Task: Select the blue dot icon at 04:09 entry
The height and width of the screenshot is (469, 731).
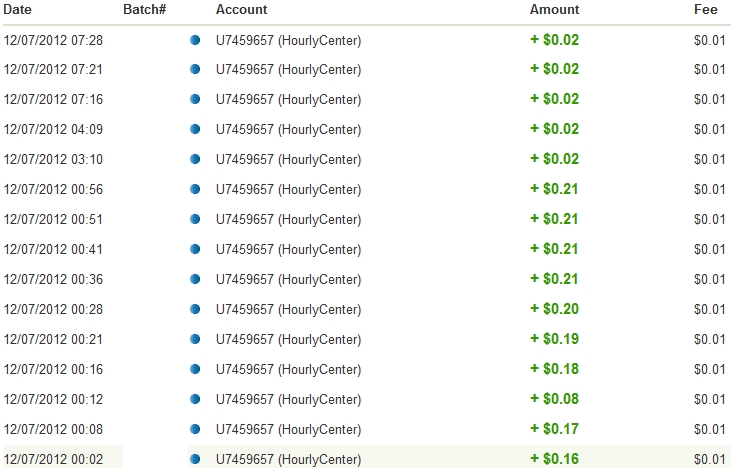Action: click(195, 130)
